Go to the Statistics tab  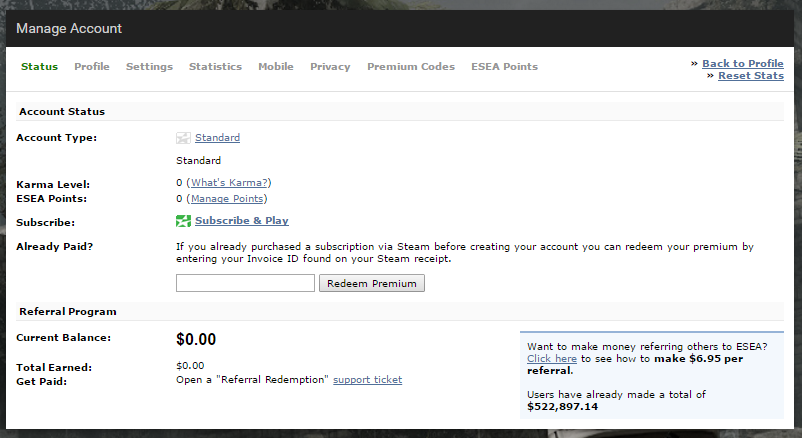pos(215,67)
